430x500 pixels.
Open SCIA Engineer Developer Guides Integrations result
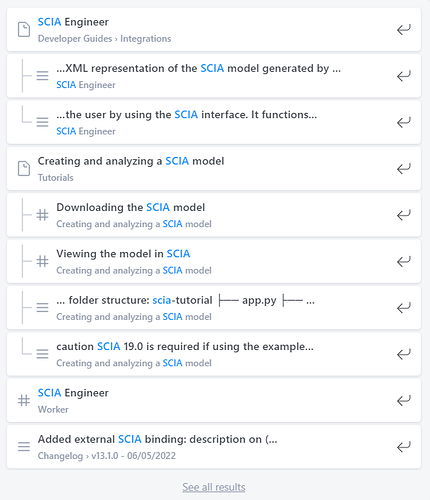coord(214,30)
